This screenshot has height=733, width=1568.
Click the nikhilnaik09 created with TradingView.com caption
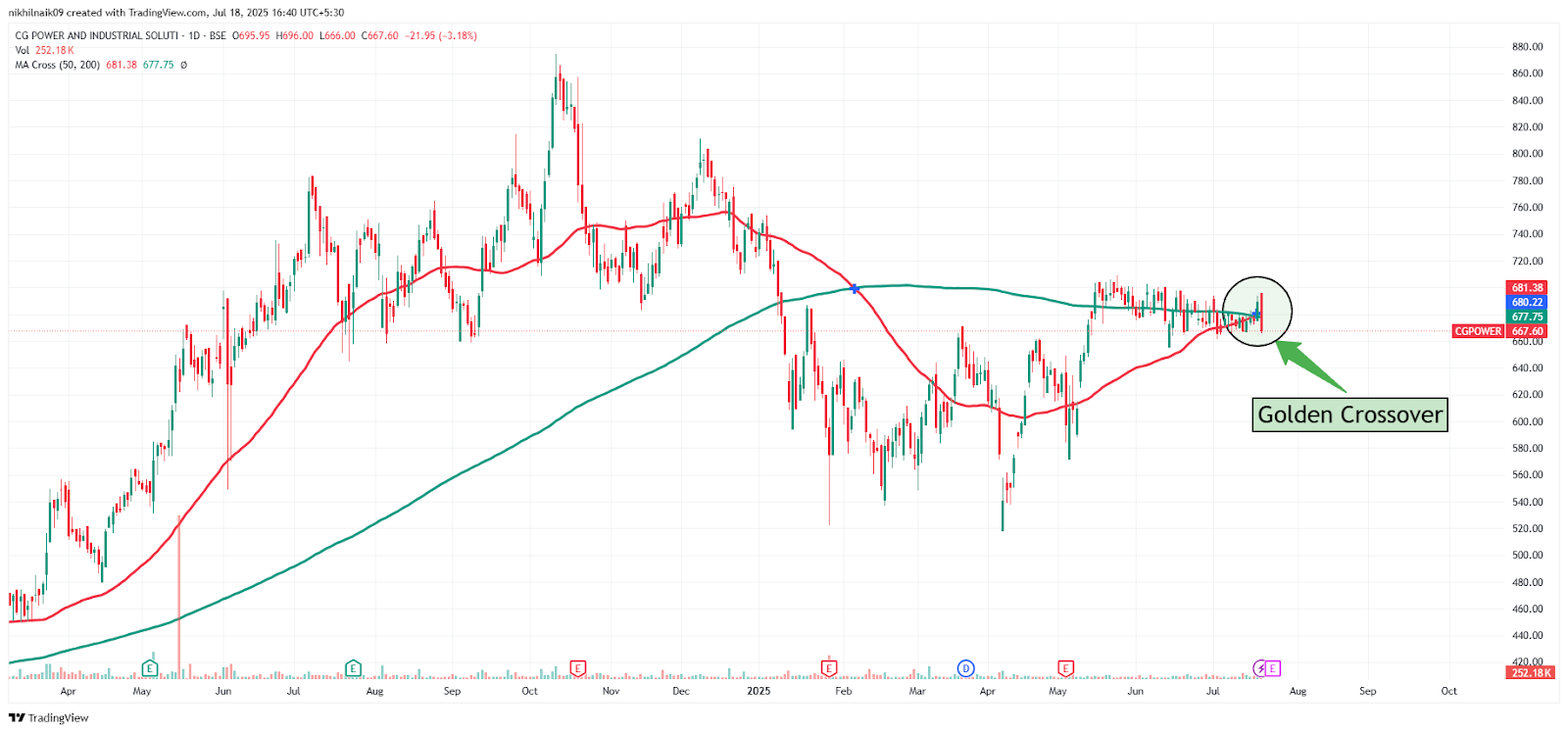176,13
